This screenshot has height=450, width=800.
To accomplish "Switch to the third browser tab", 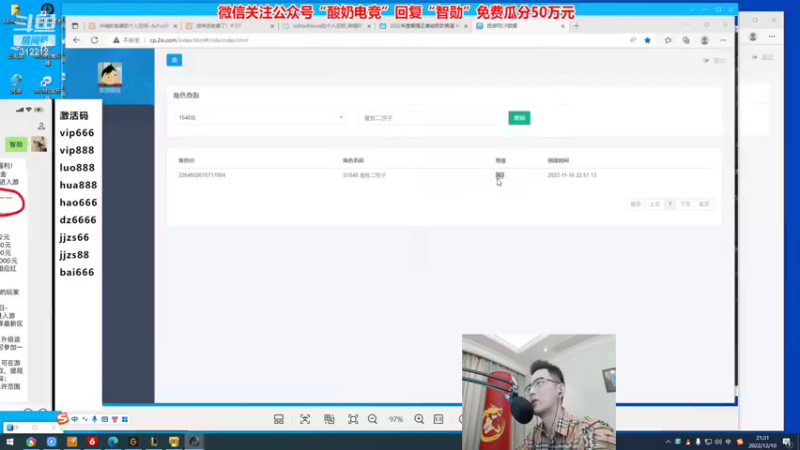I will pyautogui.click(x=326, y=26).
